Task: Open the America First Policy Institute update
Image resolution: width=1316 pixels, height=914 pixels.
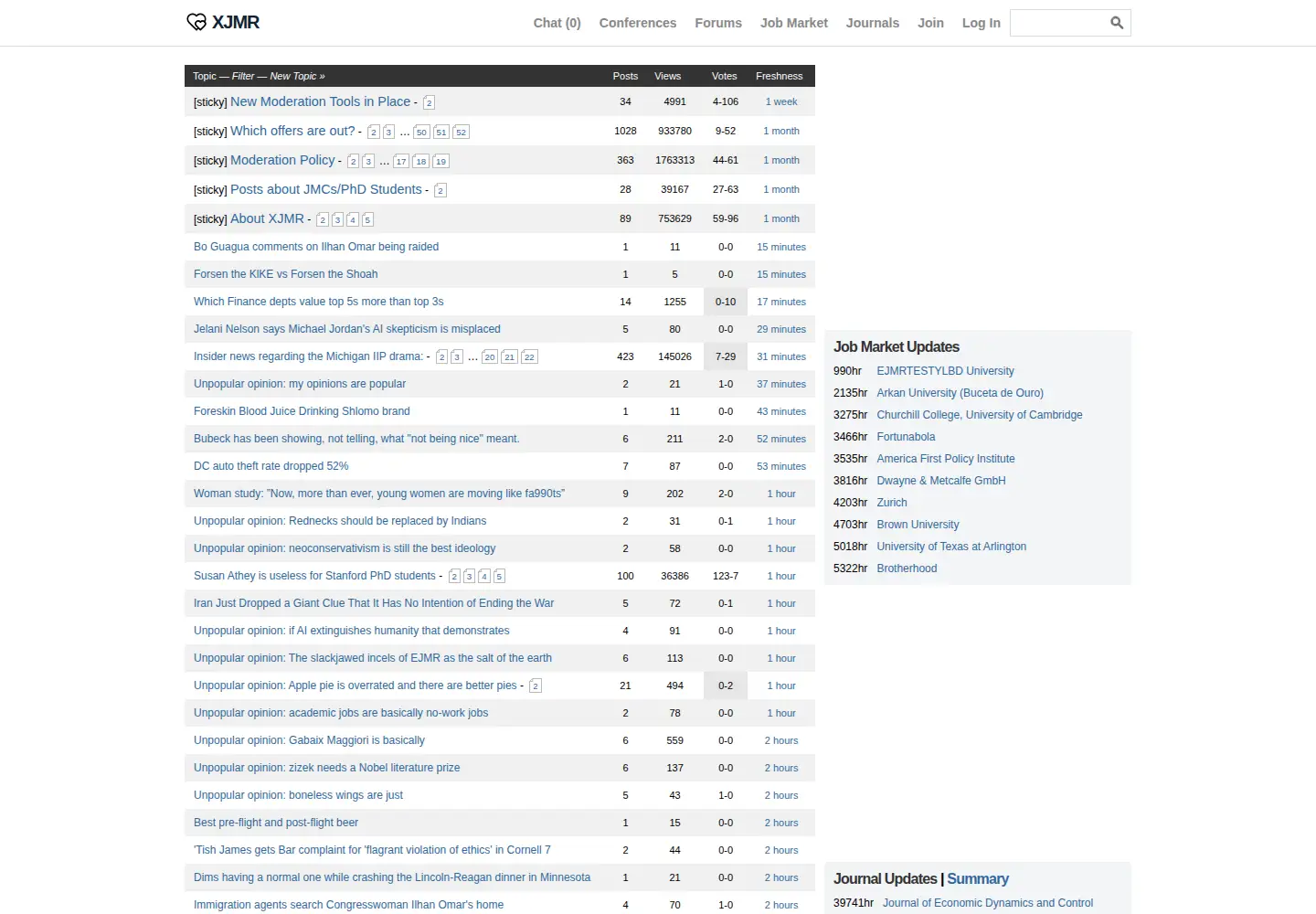Action: 946,459
